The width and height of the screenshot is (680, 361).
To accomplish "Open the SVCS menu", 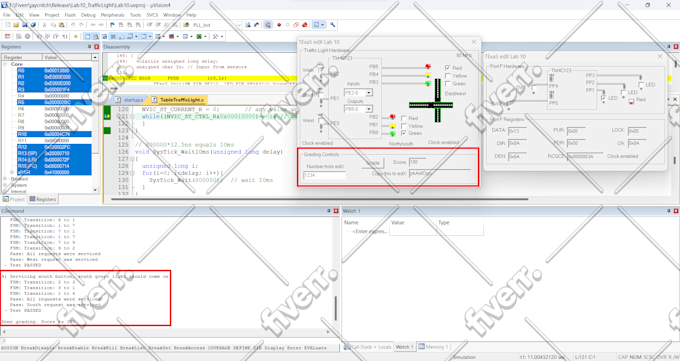I will click(x=152, y=15).
